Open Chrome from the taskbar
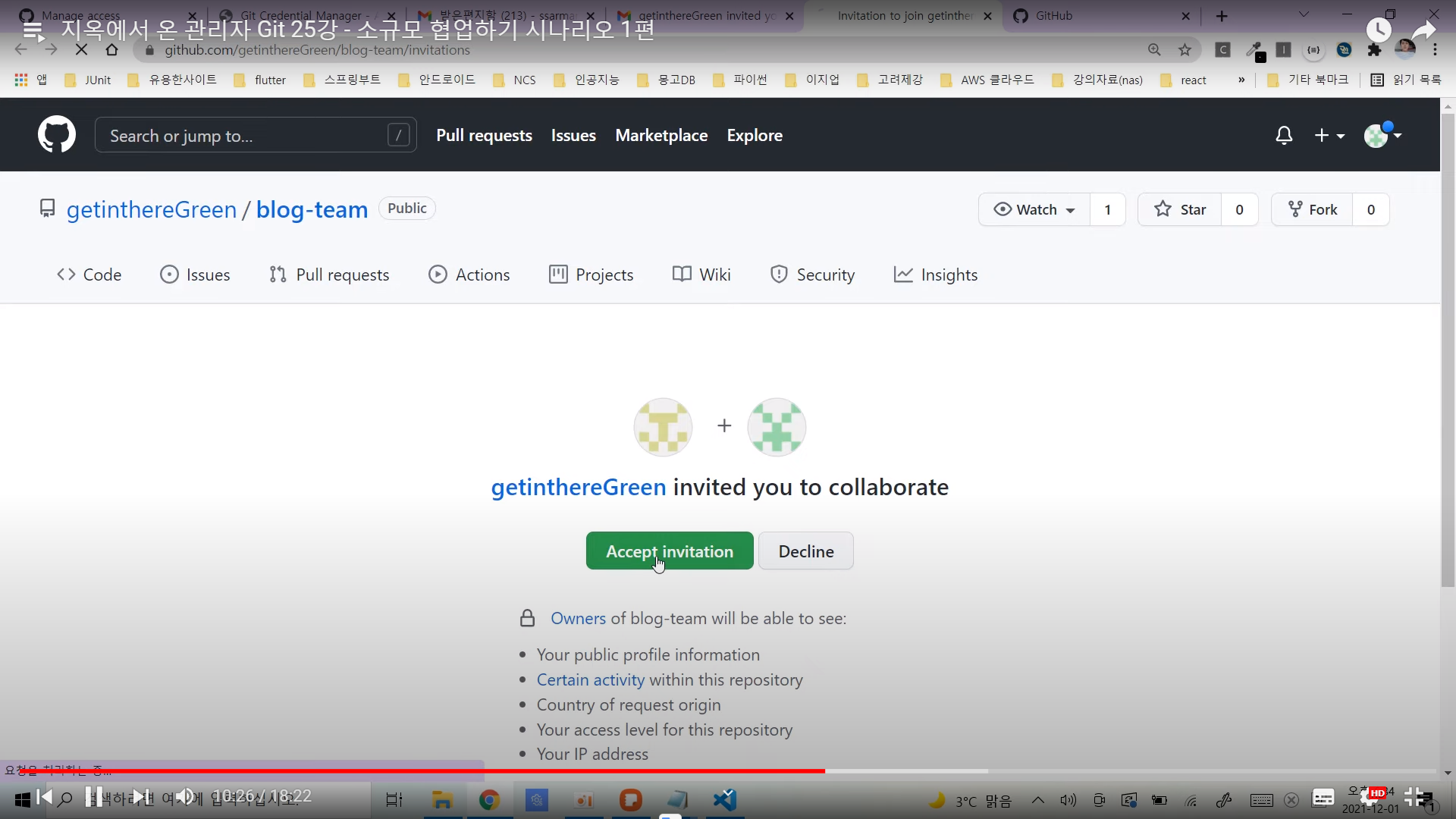This screenshot has width=1456, height=819. (x=489, y=799)
